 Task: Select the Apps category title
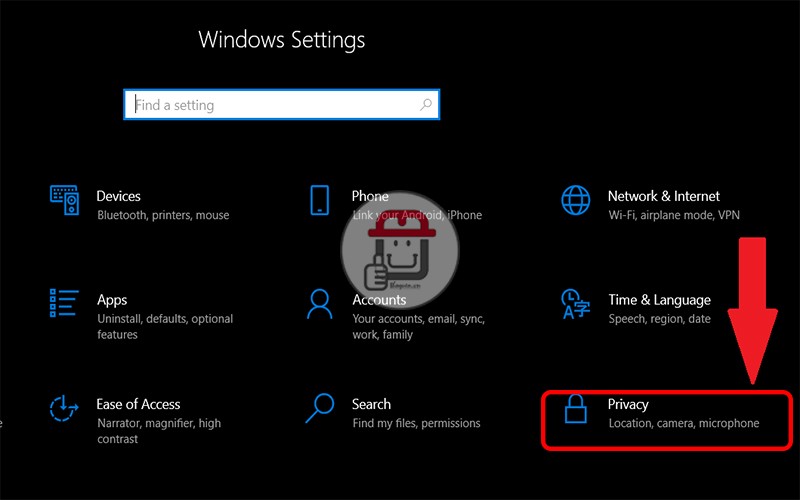coord(112,300)
